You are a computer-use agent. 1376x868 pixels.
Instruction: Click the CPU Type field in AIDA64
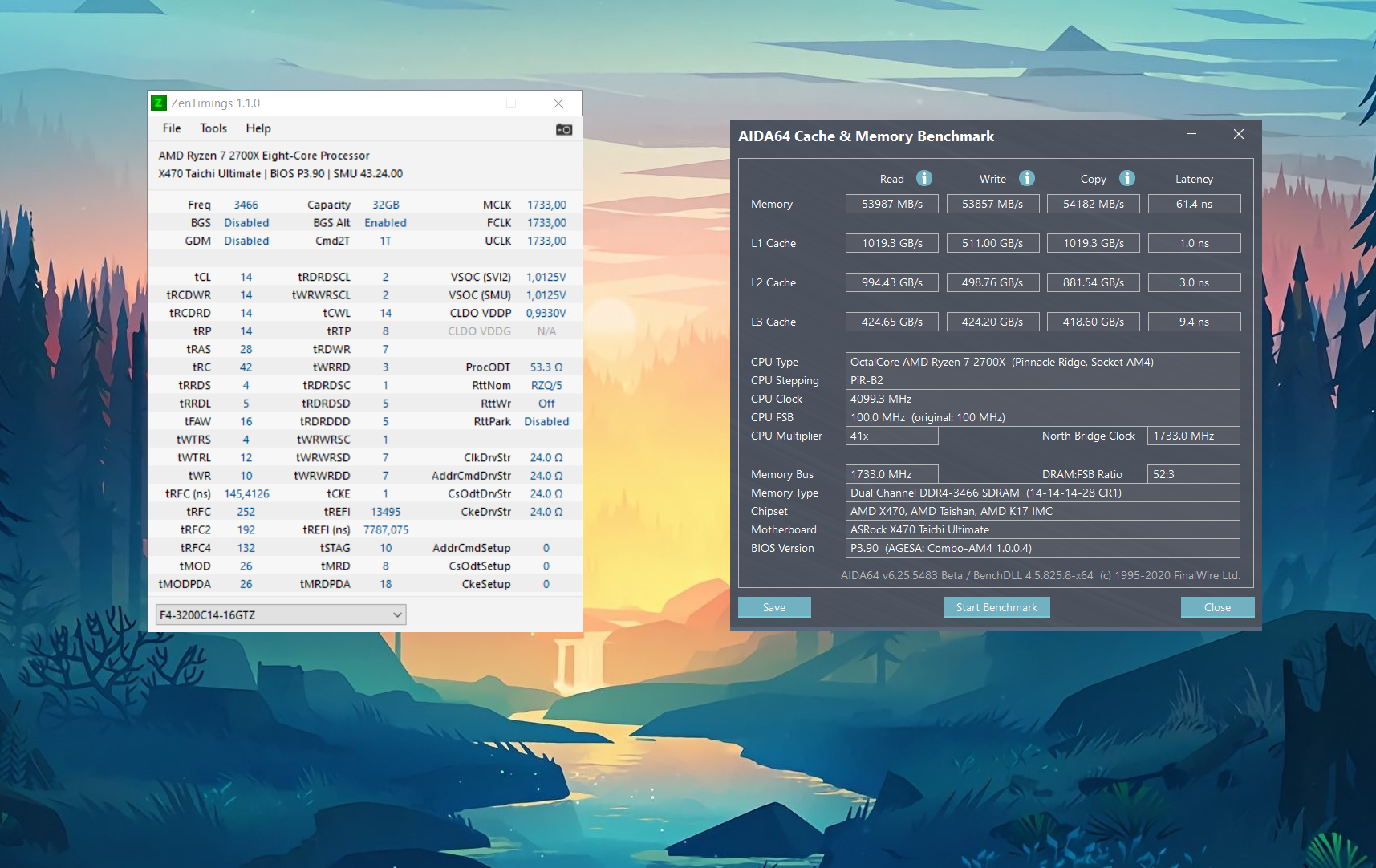1042,362
